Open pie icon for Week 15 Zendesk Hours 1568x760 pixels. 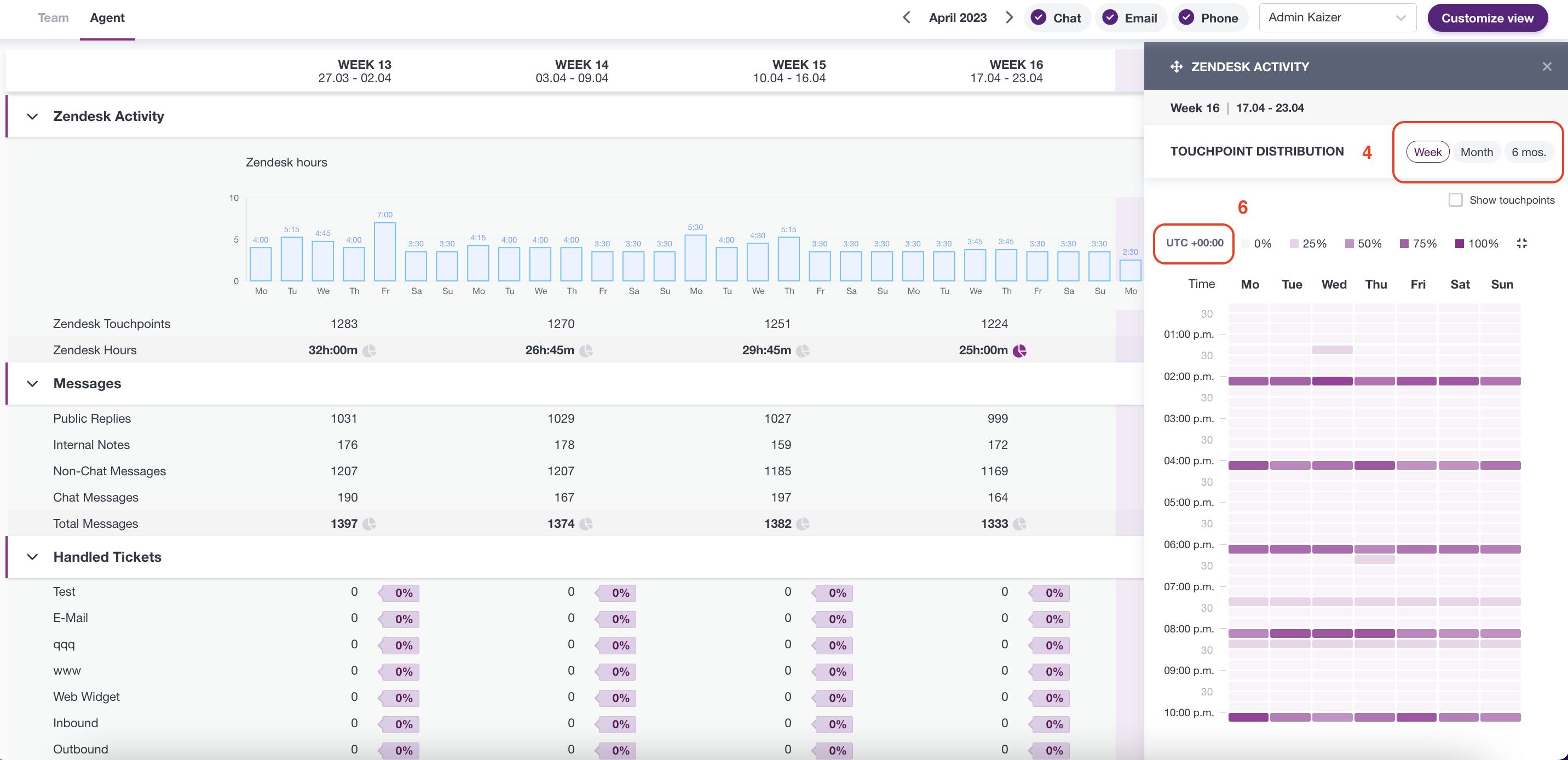[802, 350]
